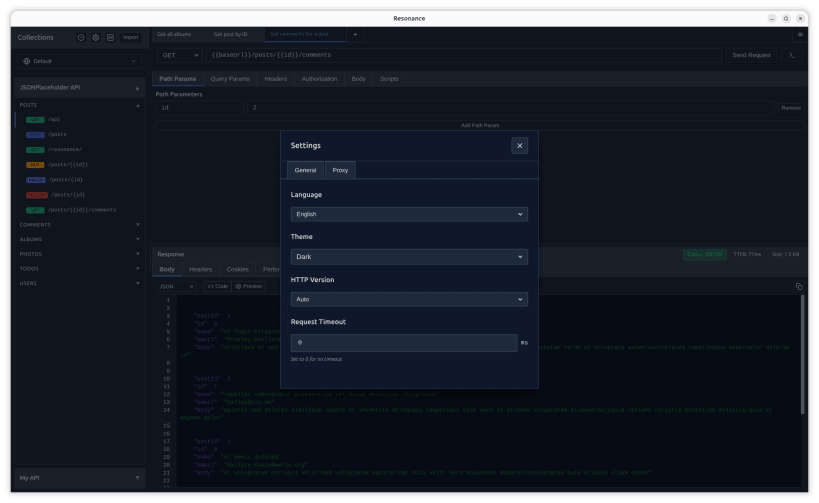Collapse the POSTS folder
The height and width of the screenshot is (503, 819).
click(x=137, y=105)
